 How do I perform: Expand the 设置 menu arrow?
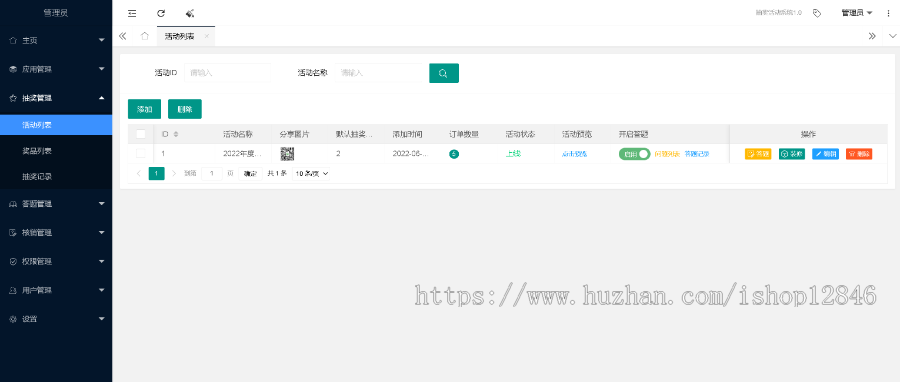[102, 319]
